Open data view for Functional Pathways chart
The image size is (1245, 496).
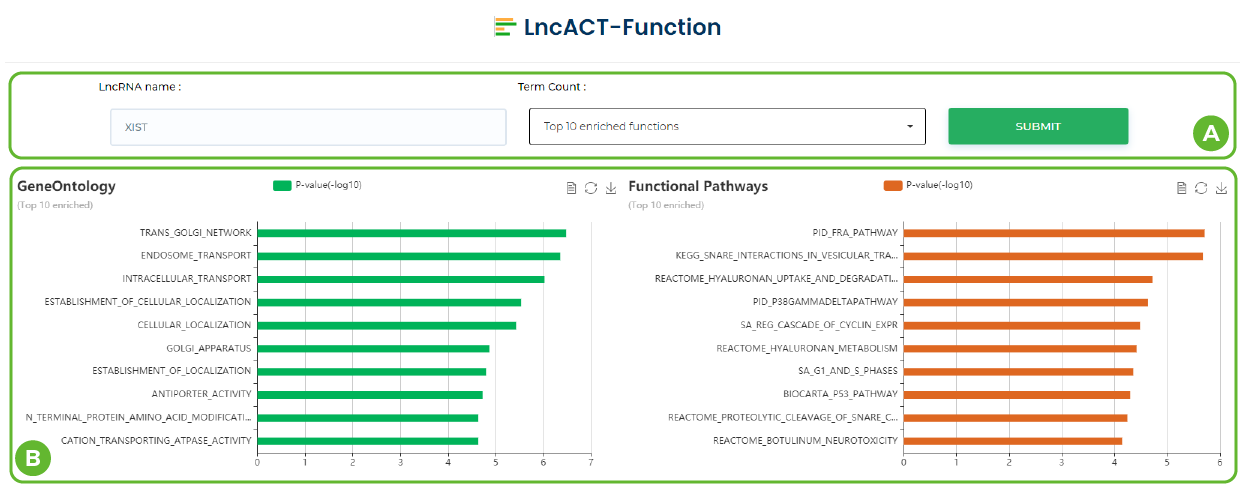point(1181,188)
